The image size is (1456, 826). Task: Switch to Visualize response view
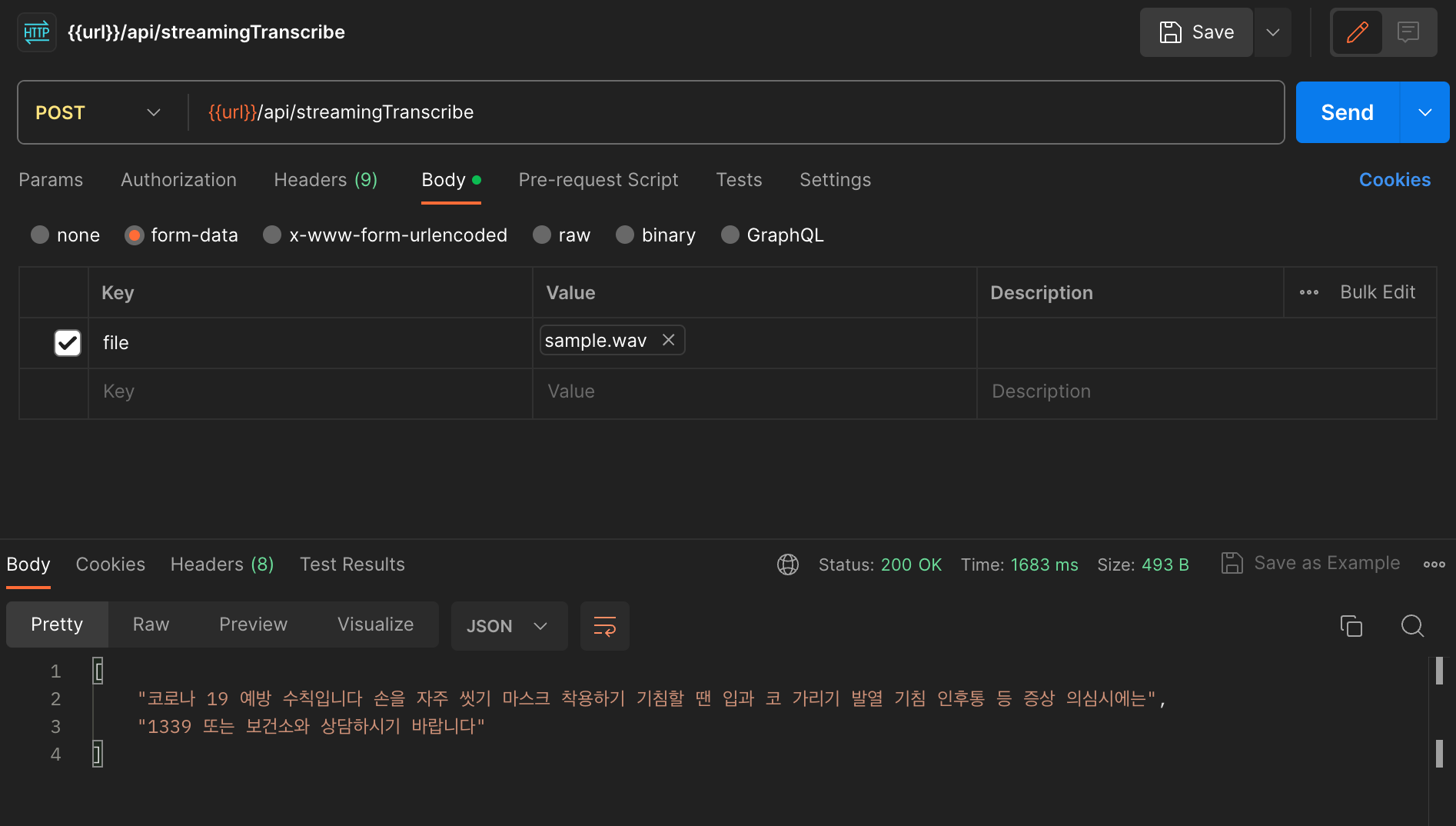375,624
